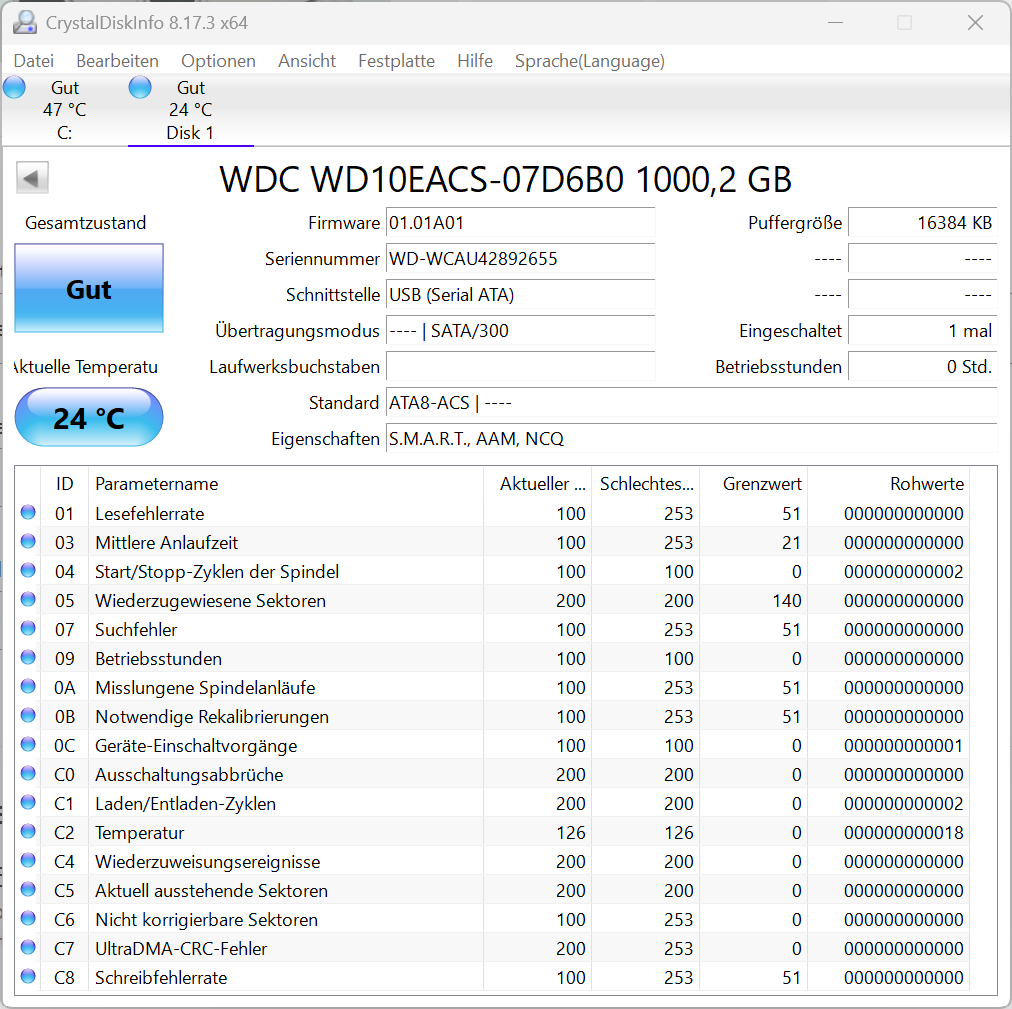Click the Schnittstelle field USB (Serial ATA)
The width and height of the screenshot is (1012, 1009).
520,295
